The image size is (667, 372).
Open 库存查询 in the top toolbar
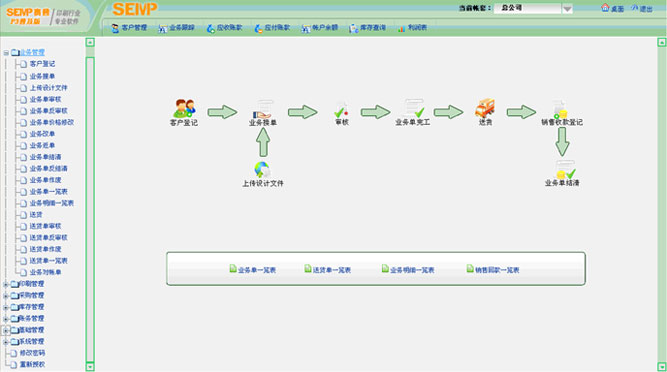click(368, 28)
